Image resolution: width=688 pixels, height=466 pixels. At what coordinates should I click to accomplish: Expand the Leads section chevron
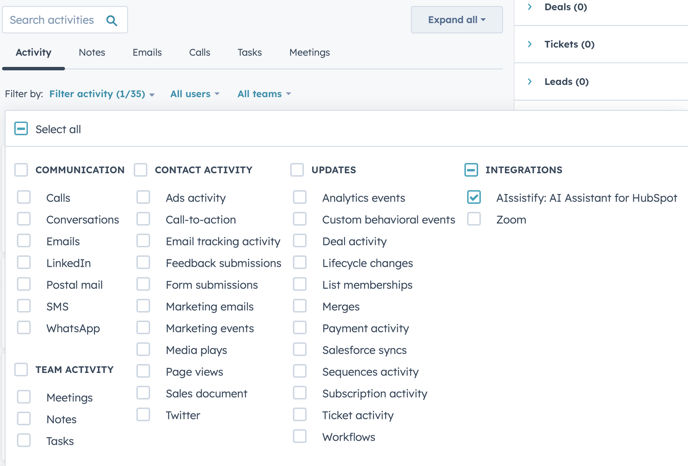coord(530,82)
